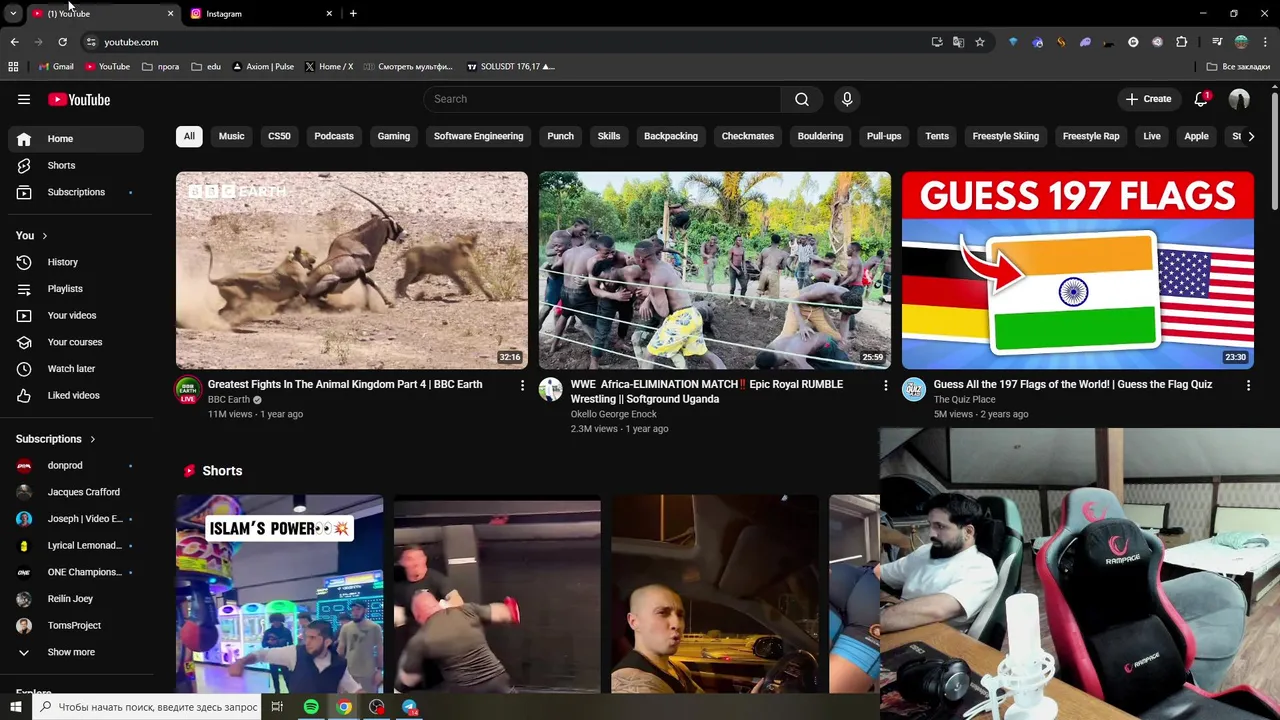Screen dimensions: 1280x720
Task: Open the Guess 197 Flags video thumbnail
Action: tap(1078, 270)
